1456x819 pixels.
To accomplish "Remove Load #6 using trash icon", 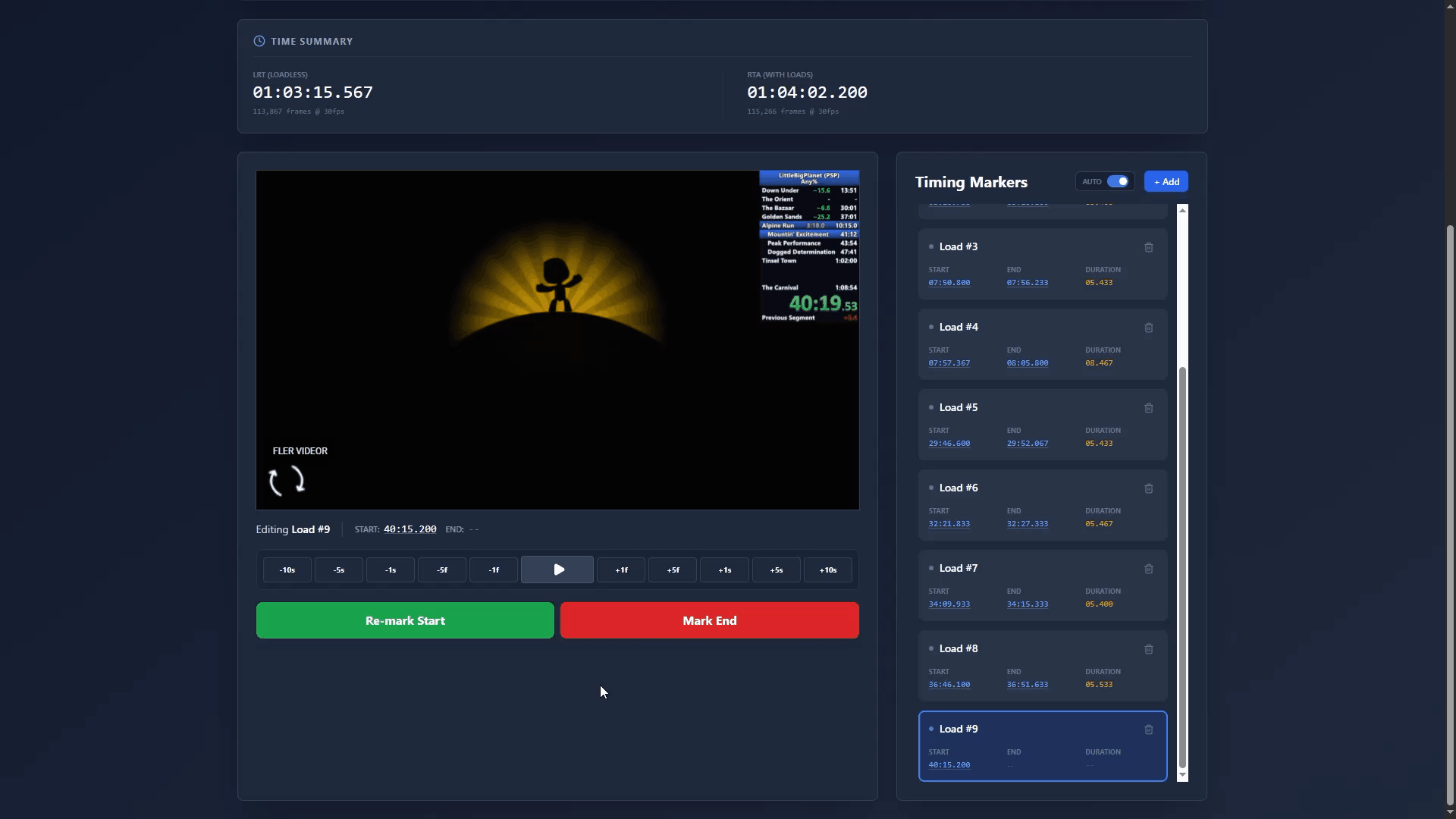I will pyautogui.click(x=1149, y=488).
